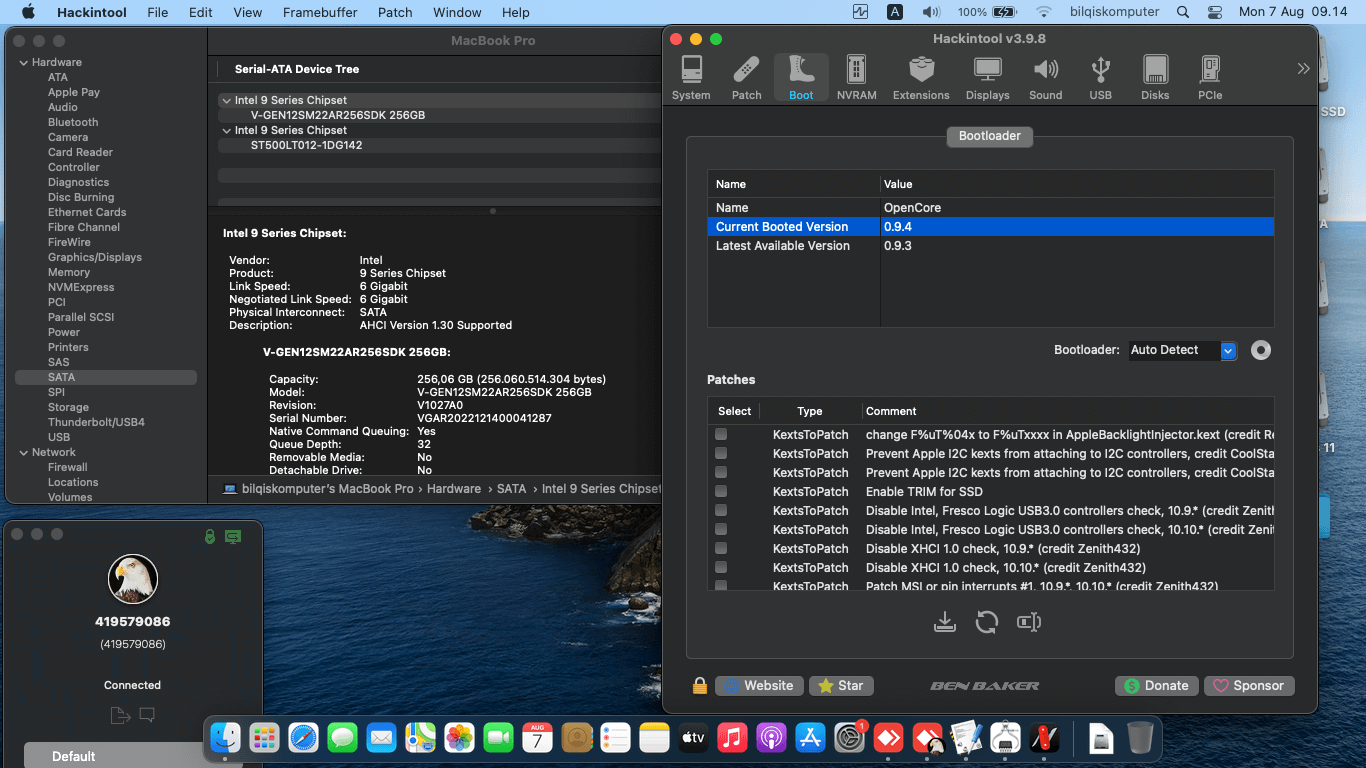1366x768 pixels.
Task: Tick the Disable XHCI 1.0 check 10.9.* checkbox
Action: pyautogui.click(x=721, y=548)
